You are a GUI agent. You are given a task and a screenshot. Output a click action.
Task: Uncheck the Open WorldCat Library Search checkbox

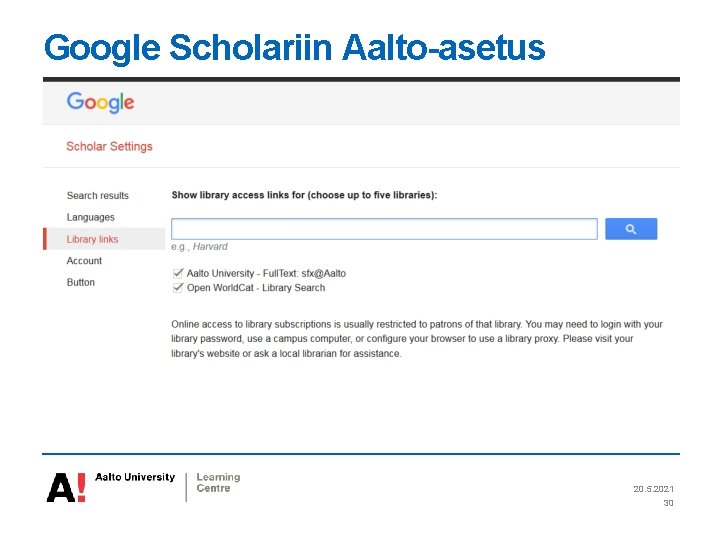178,288
